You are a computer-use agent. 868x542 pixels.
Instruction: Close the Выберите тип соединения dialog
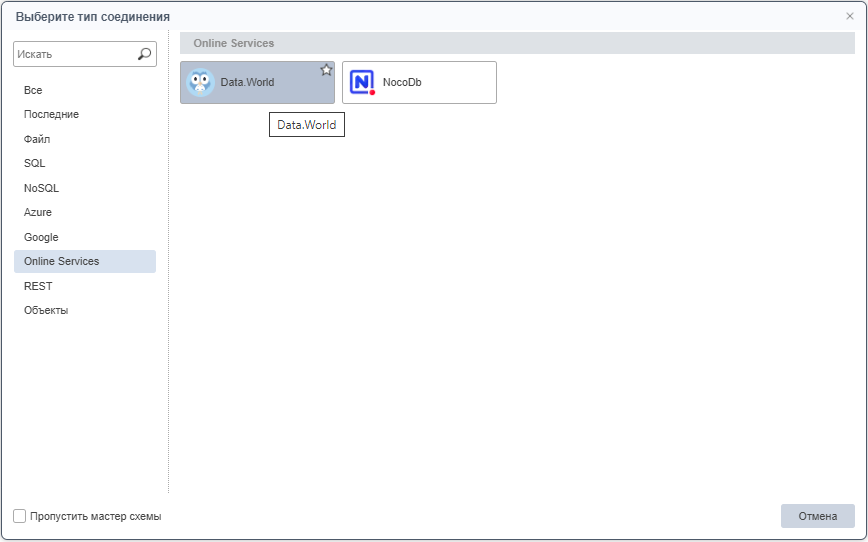click(x=850, y=16)
